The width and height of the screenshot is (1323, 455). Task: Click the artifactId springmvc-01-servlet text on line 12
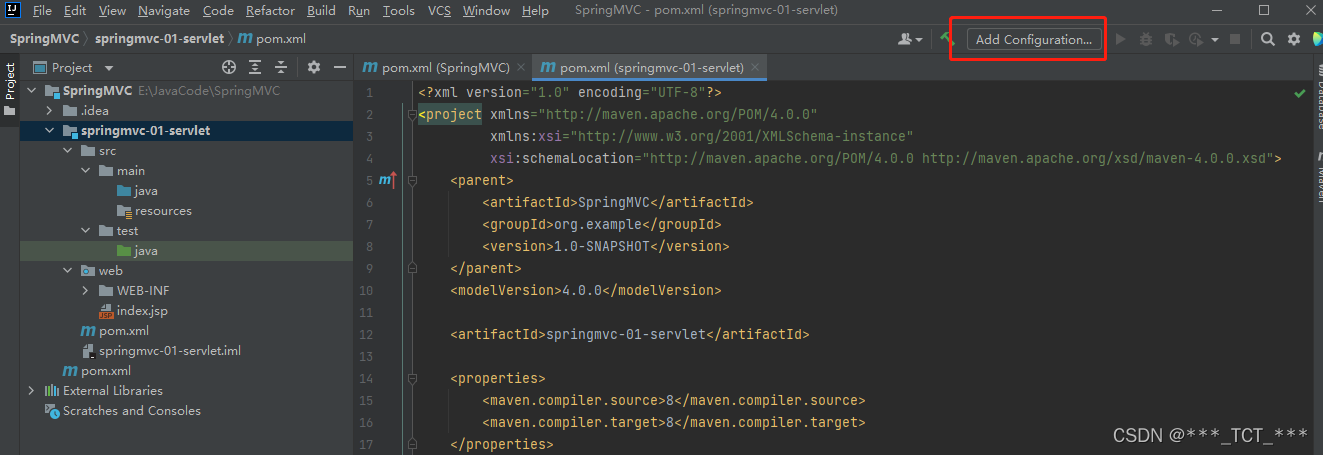(x=625, y=334)
